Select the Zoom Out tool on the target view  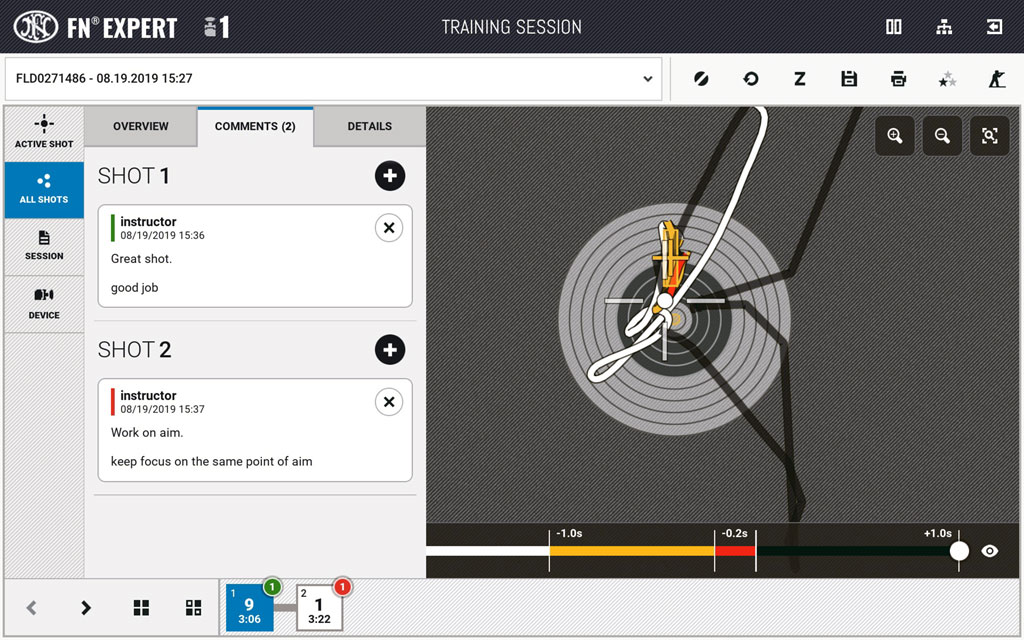[x=941, y=136]
